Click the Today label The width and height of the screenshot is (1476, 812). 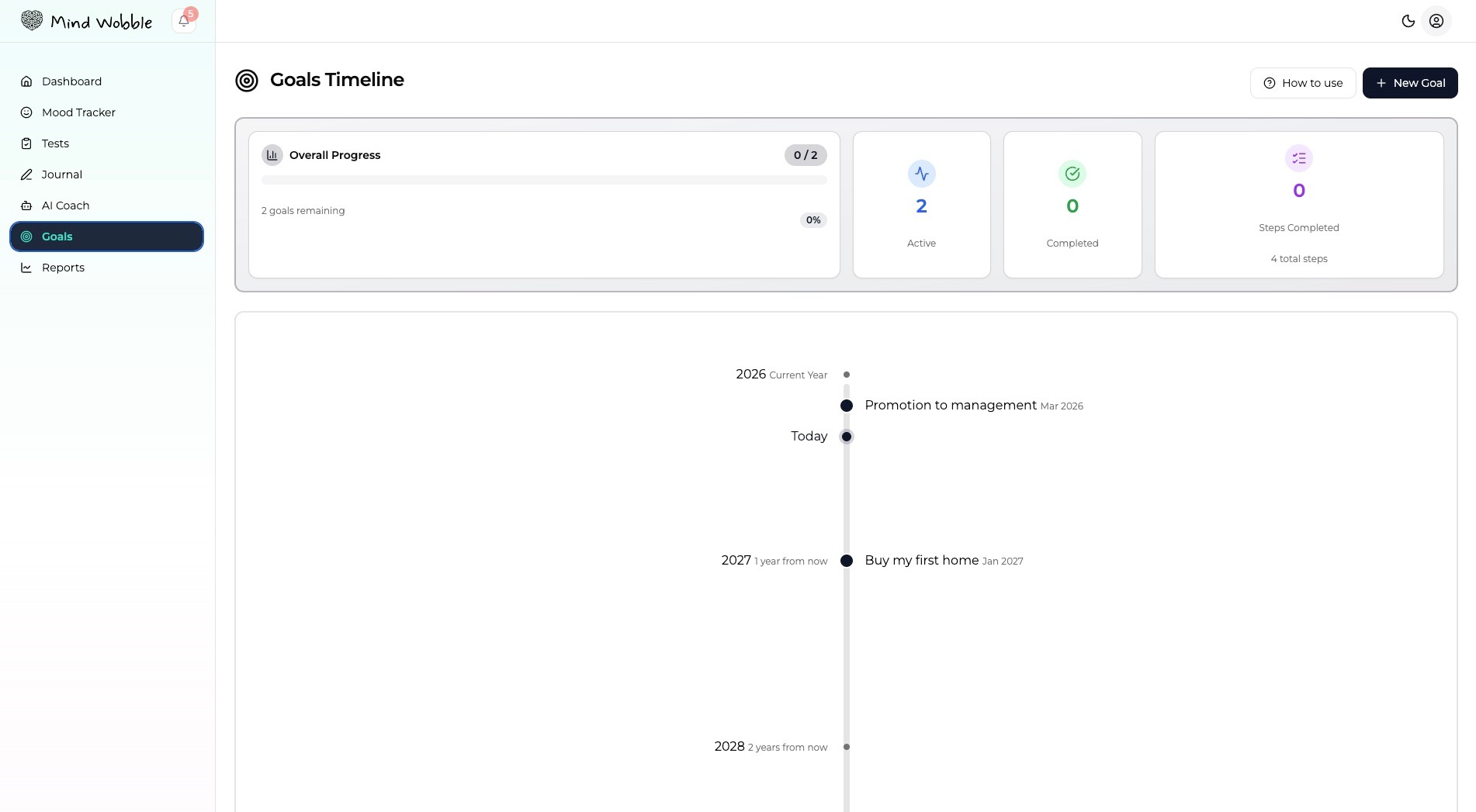809,436
